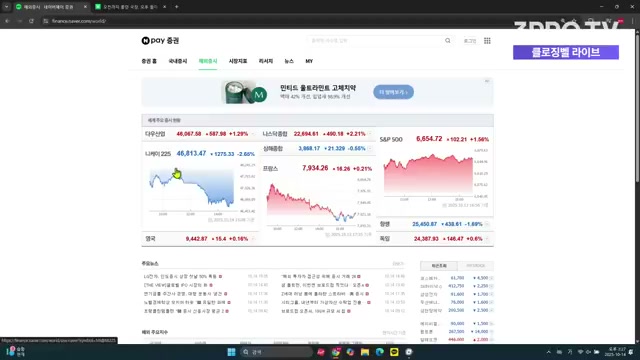Open the 시장지표 menu tab

(238, 61)
